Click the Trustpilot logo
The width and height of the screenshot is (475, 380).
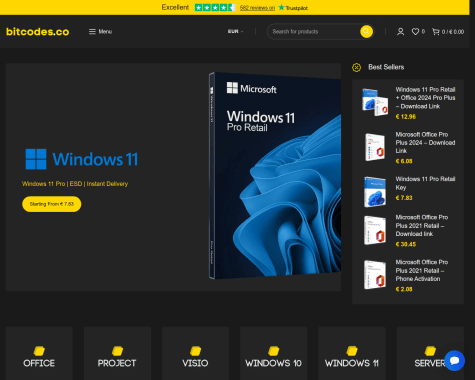tap(293, 8)
